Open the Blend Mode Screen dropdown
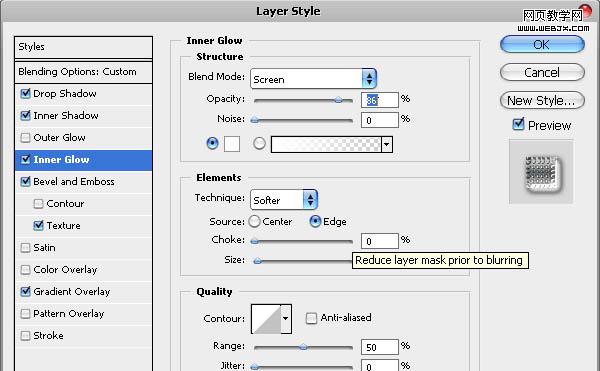 click(313, 79)
